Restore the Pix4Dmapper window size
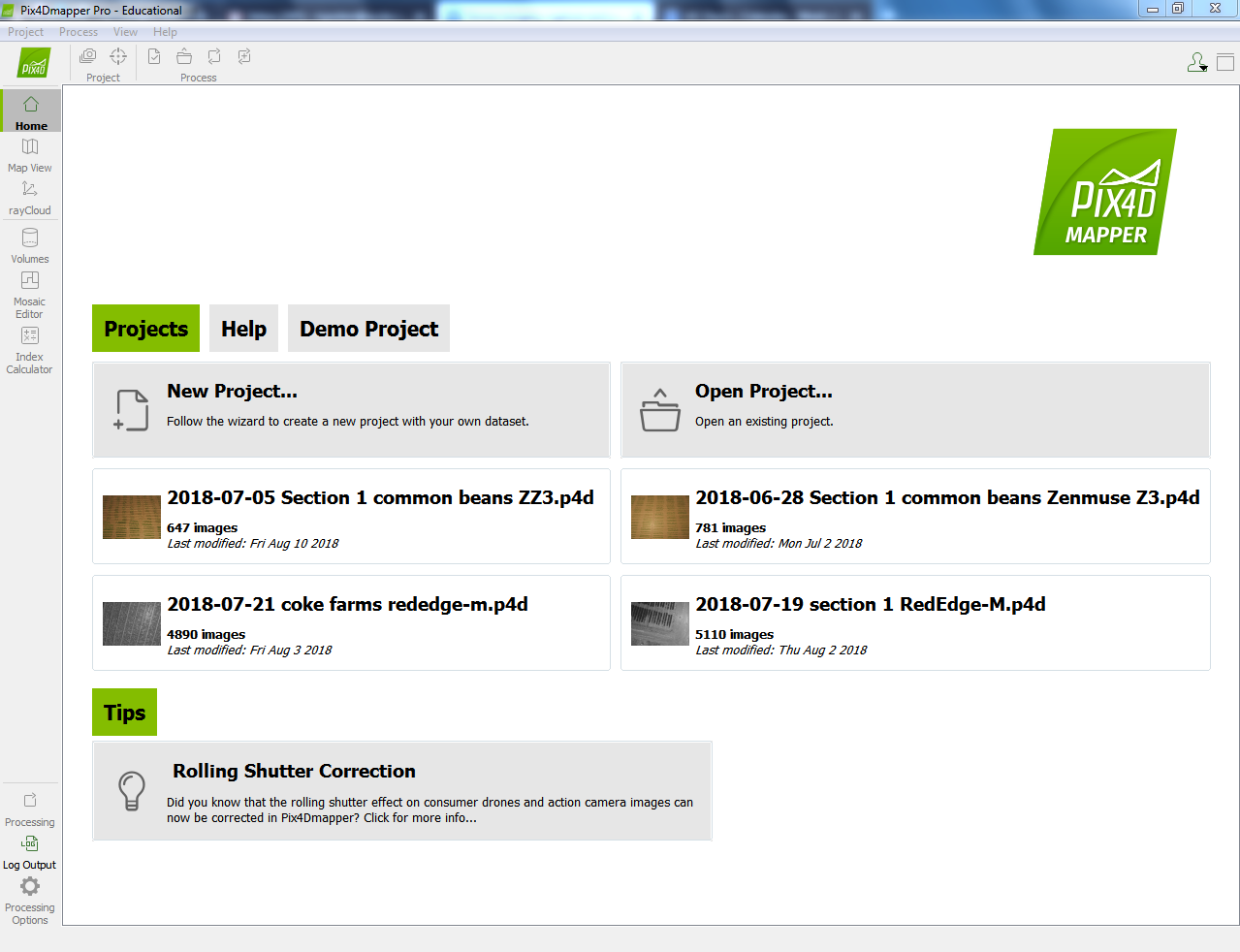 click(1178, 9)
